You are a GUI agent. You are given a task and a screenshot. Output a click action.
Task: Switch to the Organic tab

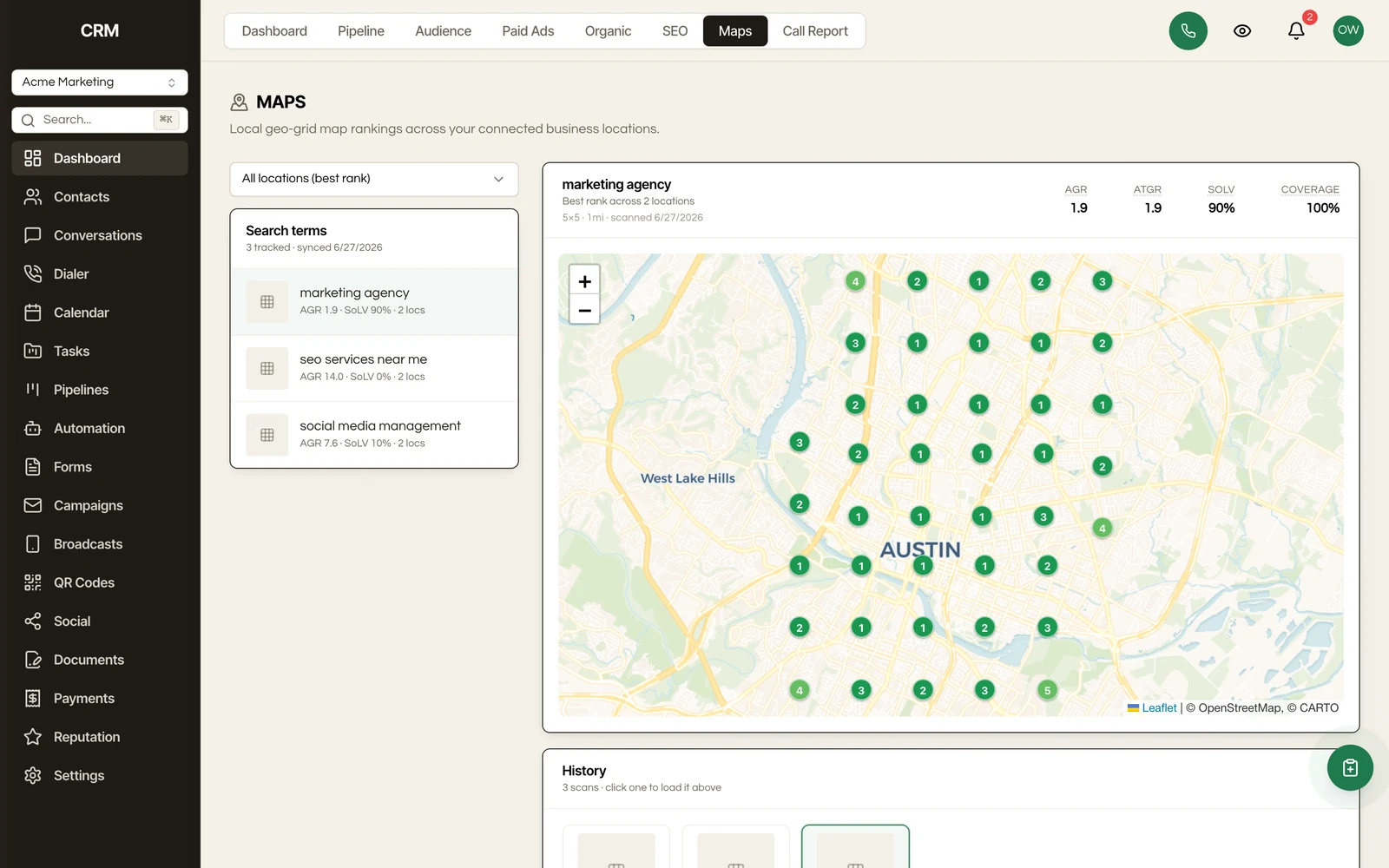pyautogui.click(x=608, y=31)
